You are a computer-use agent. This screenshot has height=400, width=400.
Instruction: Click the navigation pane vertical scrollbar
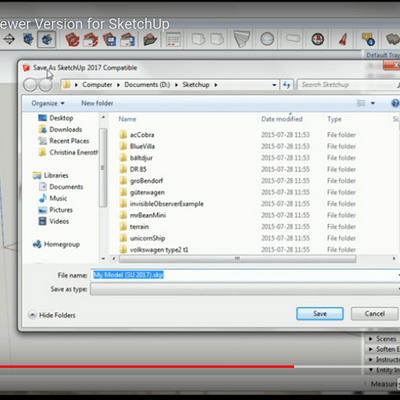(x=103, y=168)
